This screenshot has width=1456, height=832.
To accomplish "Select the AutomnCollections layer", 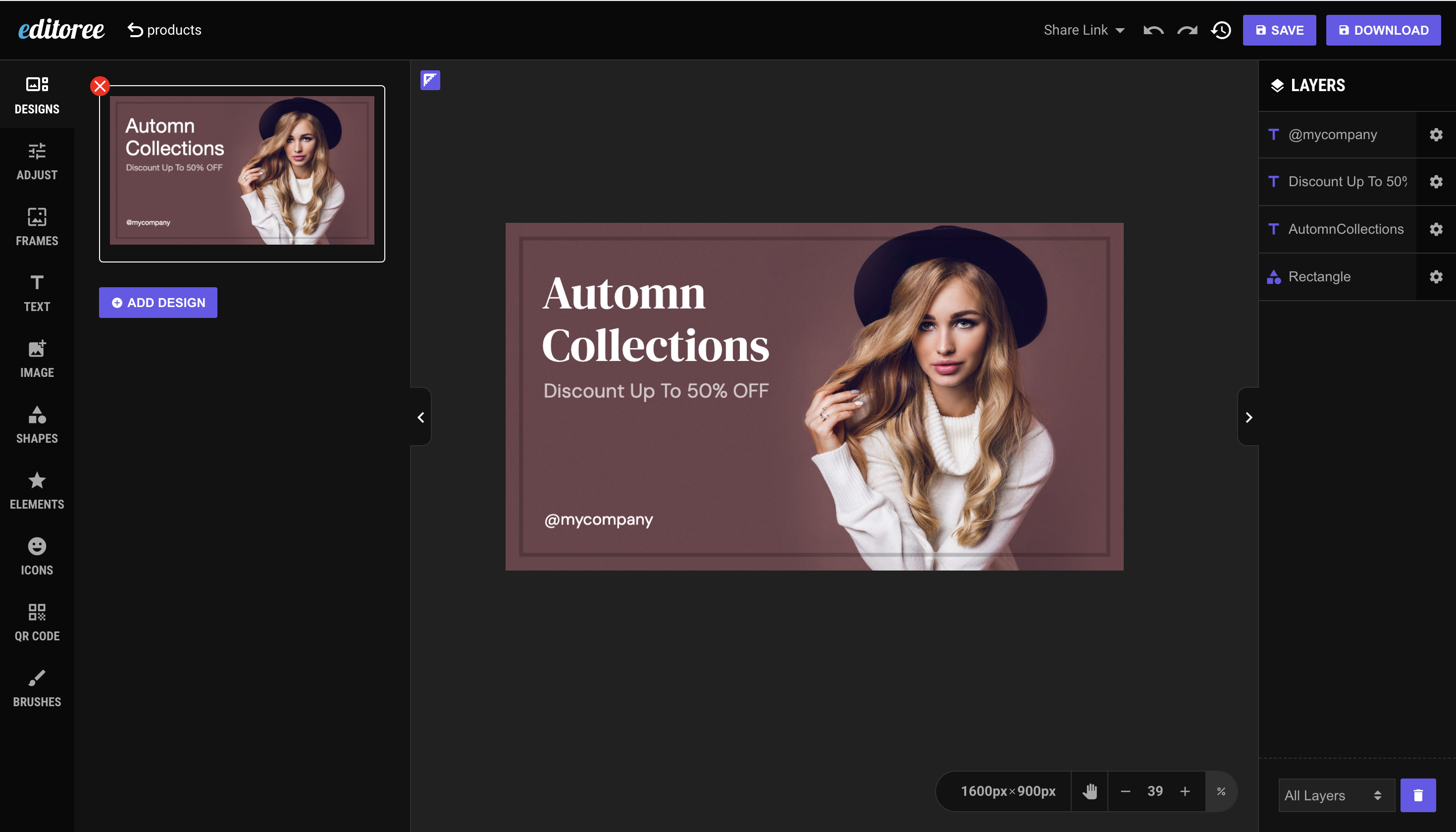I will coord(1337,229).
